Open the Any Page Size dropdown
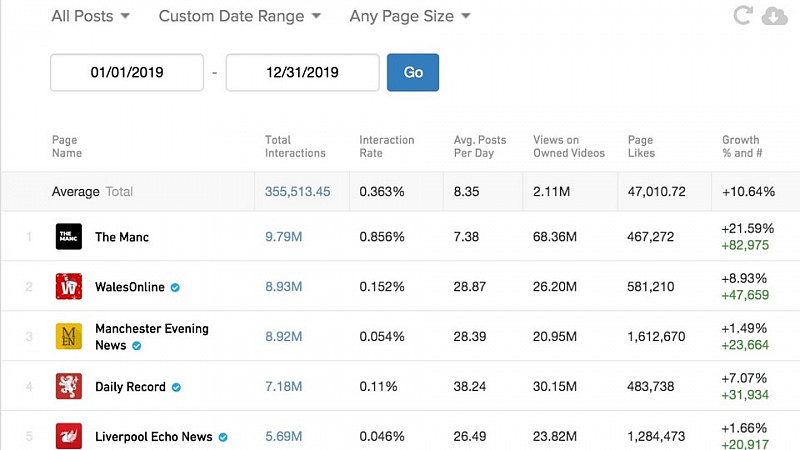Viewport: 800px width, 450px height. [x=410, y=16]
